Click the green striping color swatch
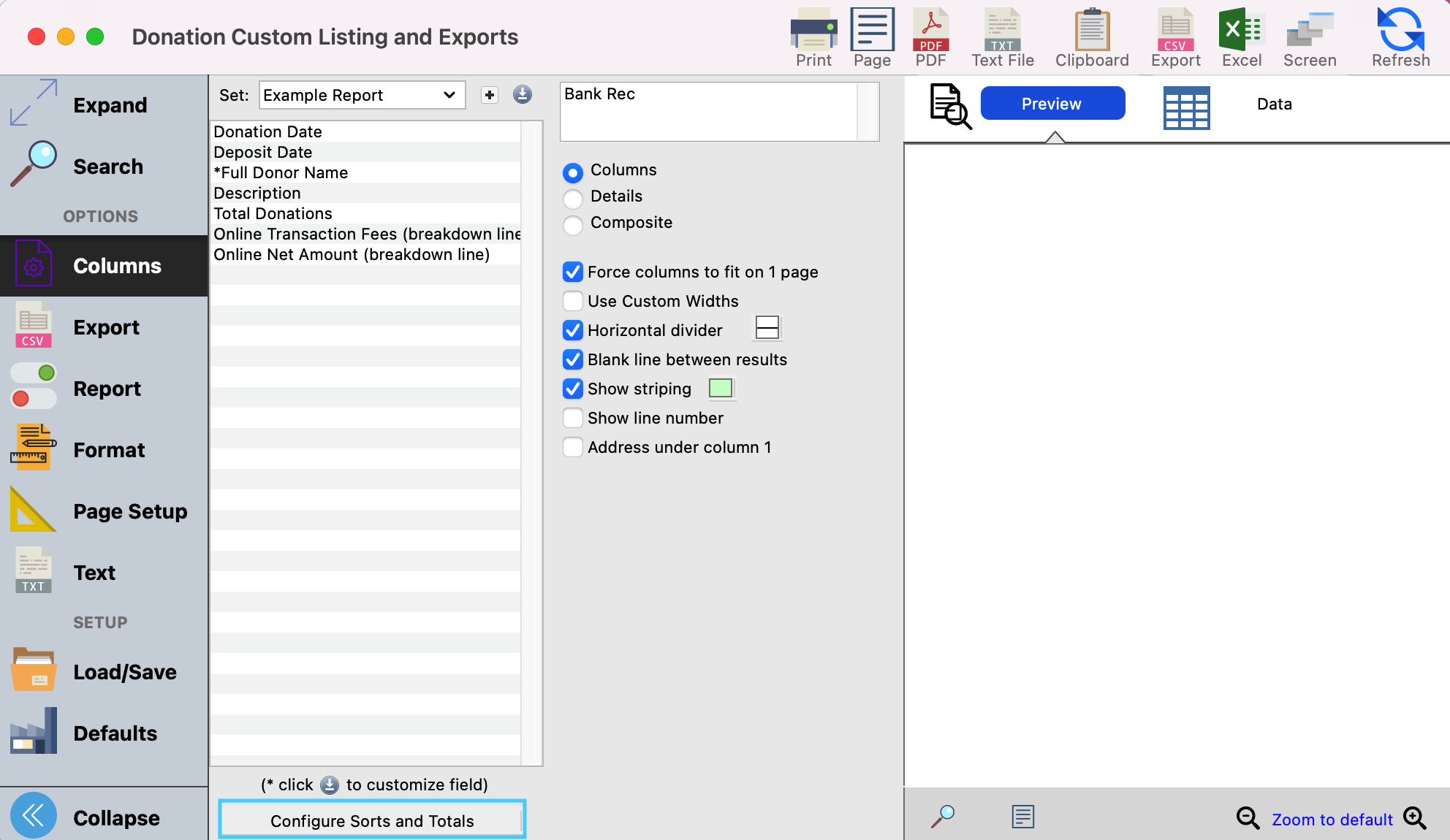 coord(721,388)
